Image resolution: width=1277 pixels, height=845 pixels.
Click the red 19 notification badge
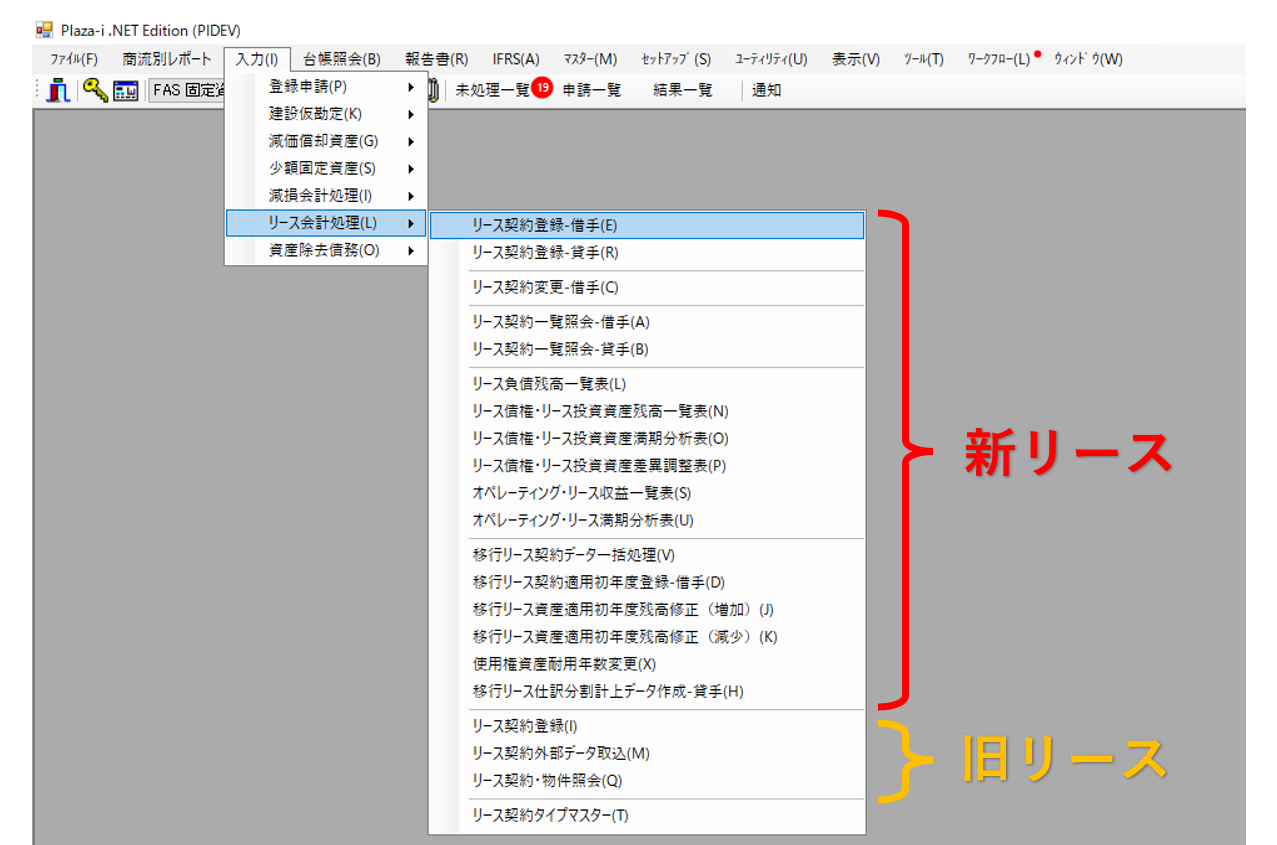pyautogui.click(x=543, y=88)
